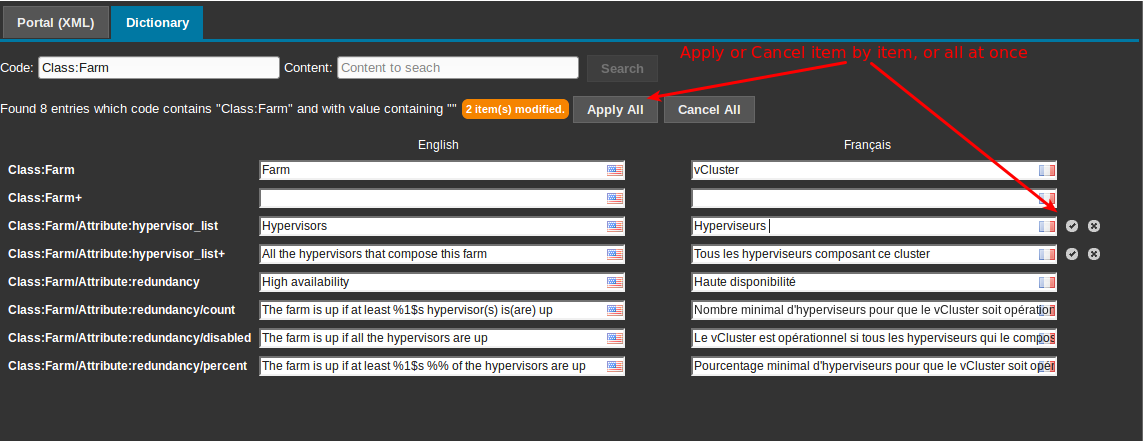
Task: Apply the modified Hyperviseurs translation with the checkmark
Action: click(1072, 226)
